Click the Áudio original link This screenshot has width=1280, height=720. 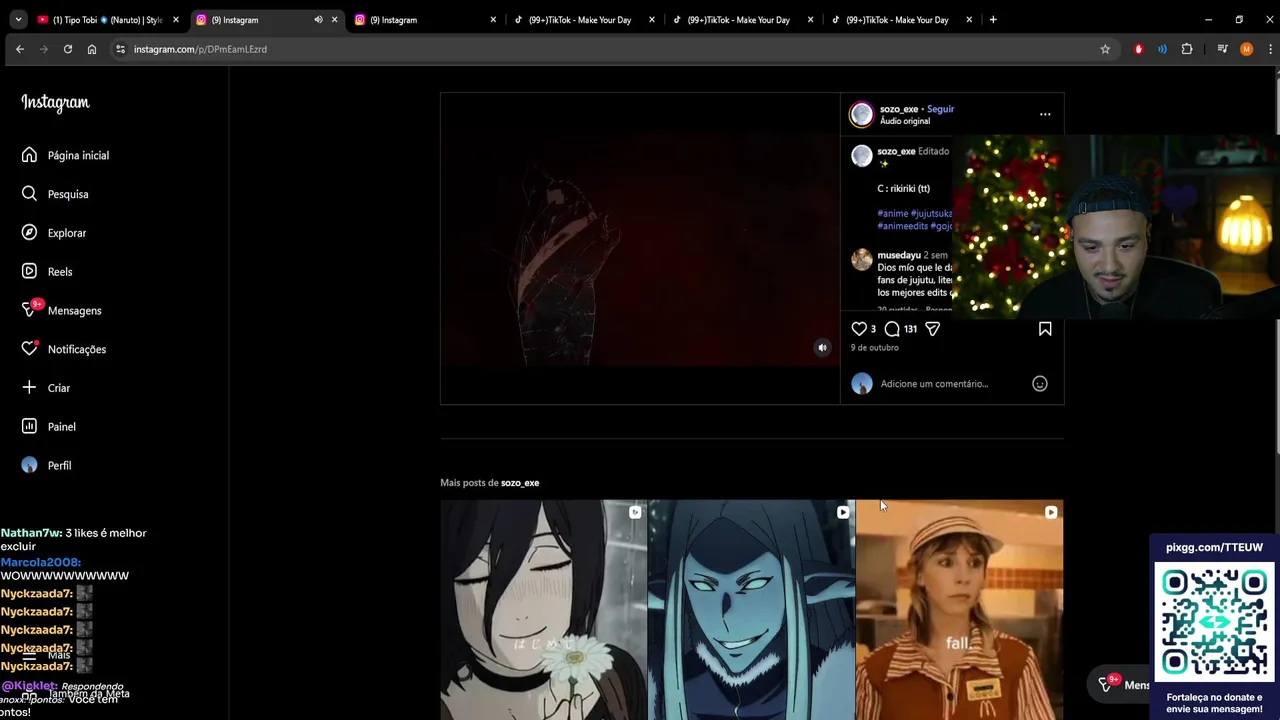pos(905,121)
